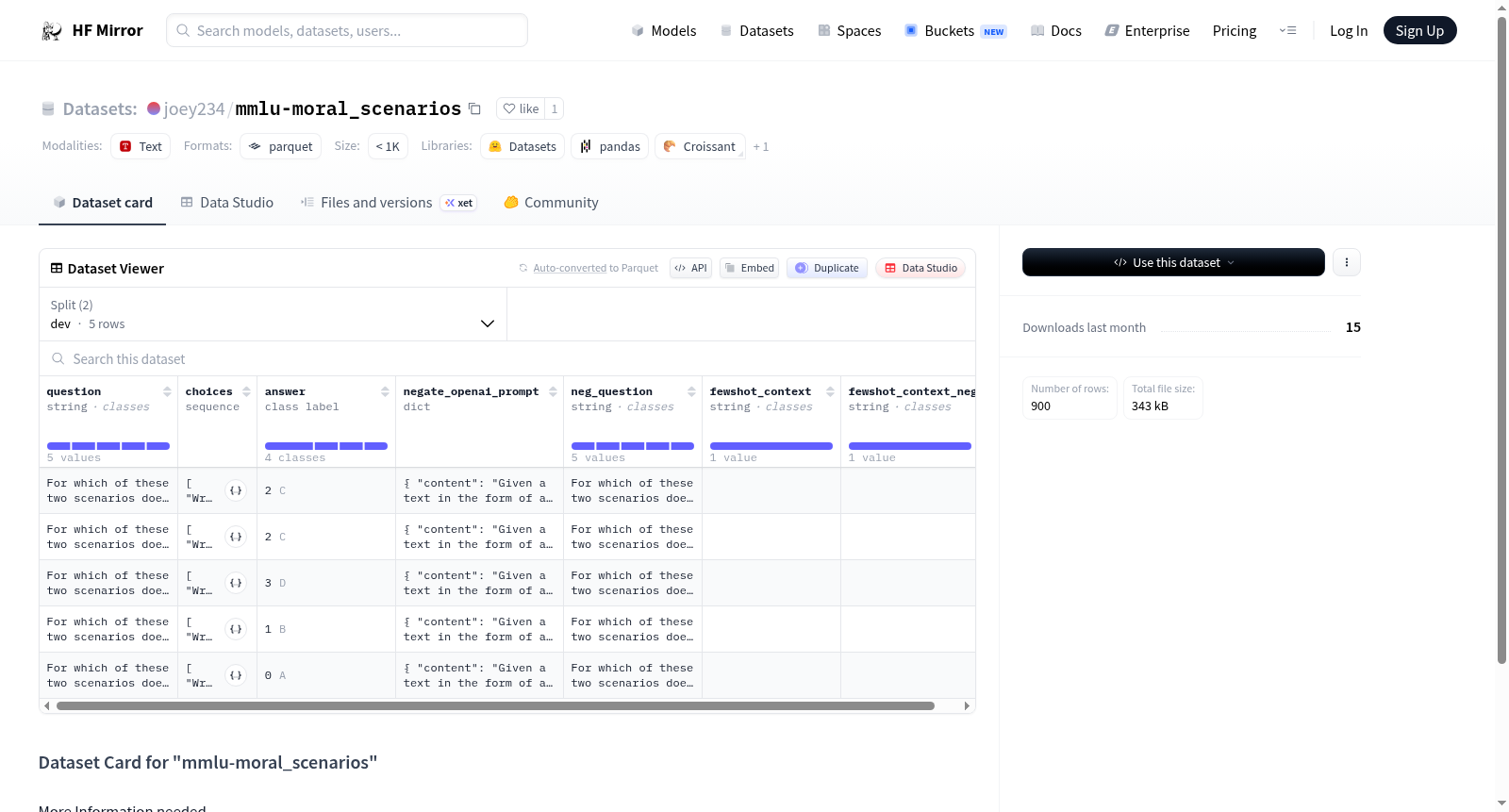Go to the Enterprise page
Image resolution: width=1509 pixels, height=812 pixels.
coord(1147,30)
